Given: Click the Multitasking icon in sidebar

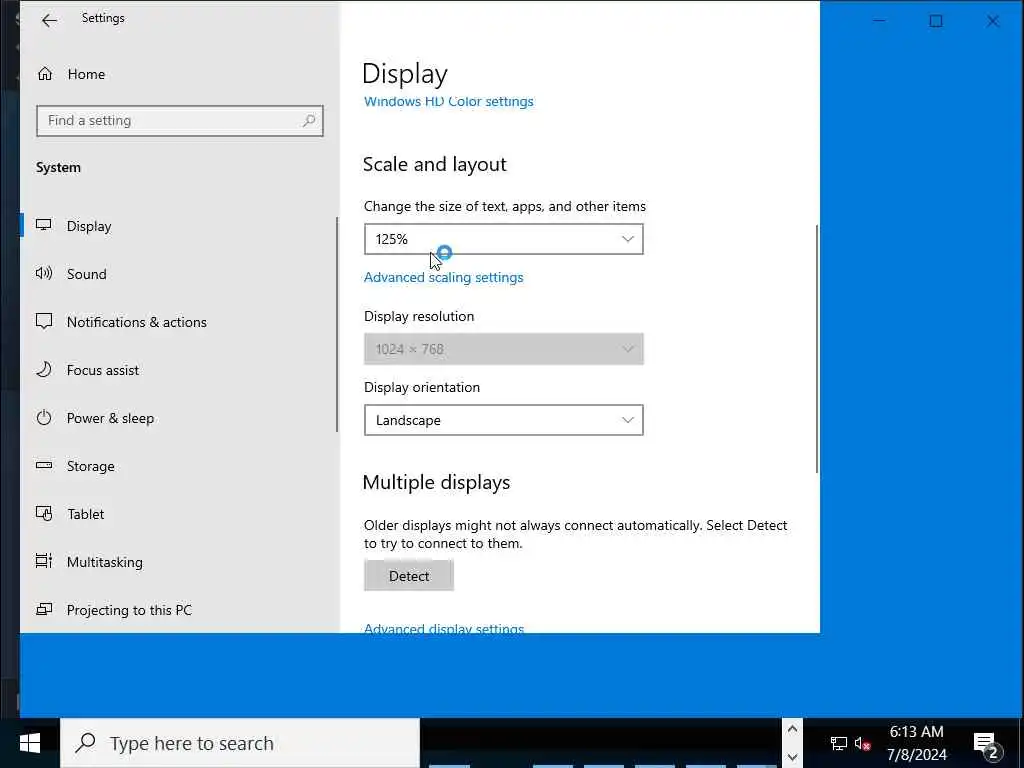Looking at the screenshot, I should click(x=44, y=561).
